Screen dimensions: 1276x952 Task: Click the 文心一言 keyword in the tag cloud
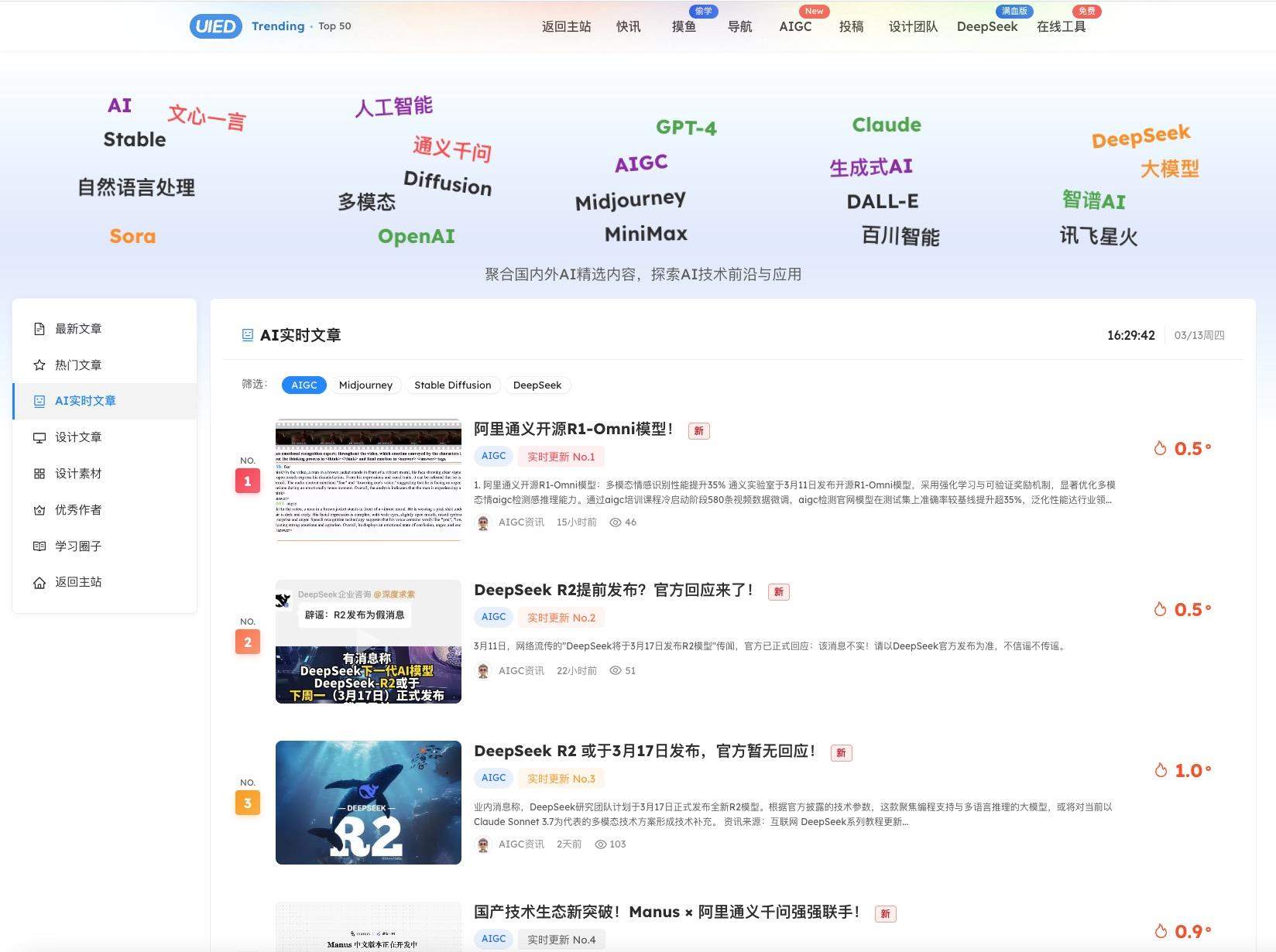207,118
